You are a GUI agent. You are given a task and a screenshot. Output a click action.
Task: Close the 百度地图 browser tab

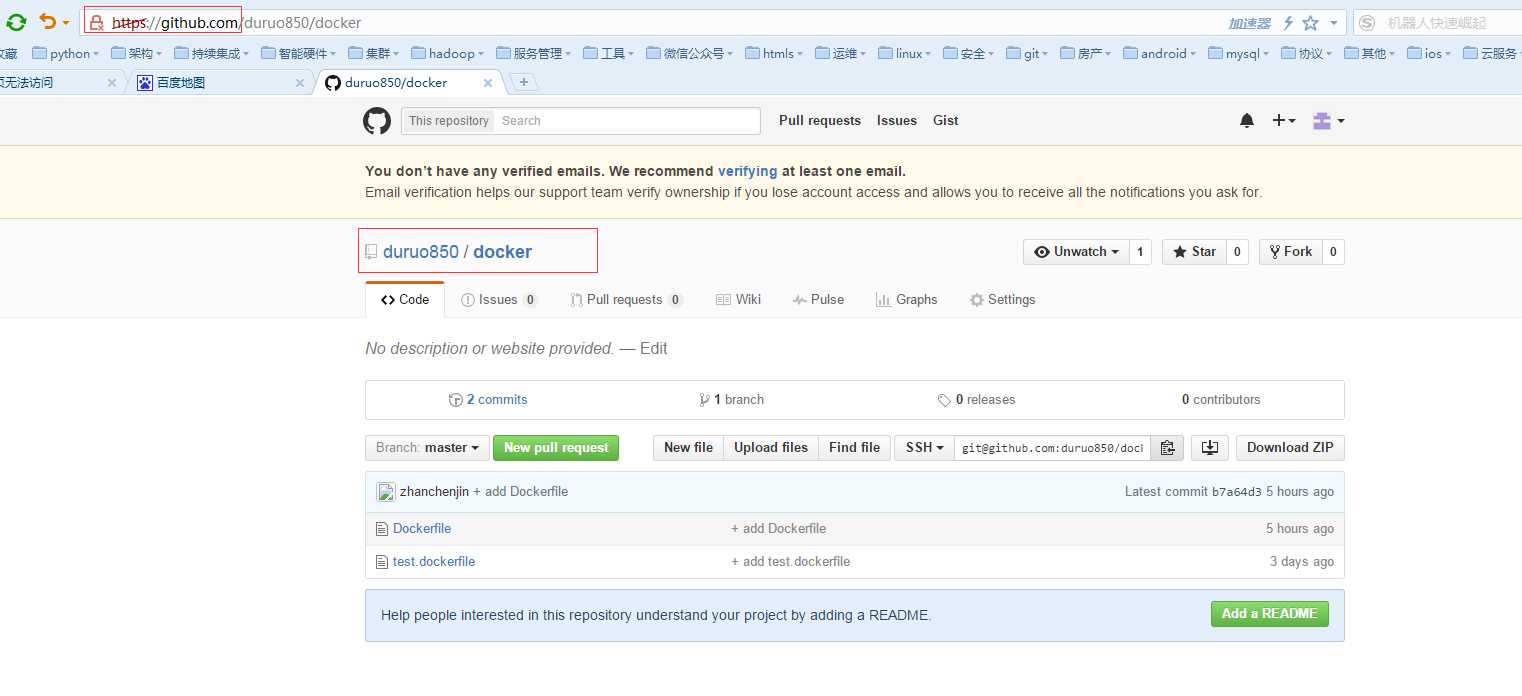click(x=299, y=83)
